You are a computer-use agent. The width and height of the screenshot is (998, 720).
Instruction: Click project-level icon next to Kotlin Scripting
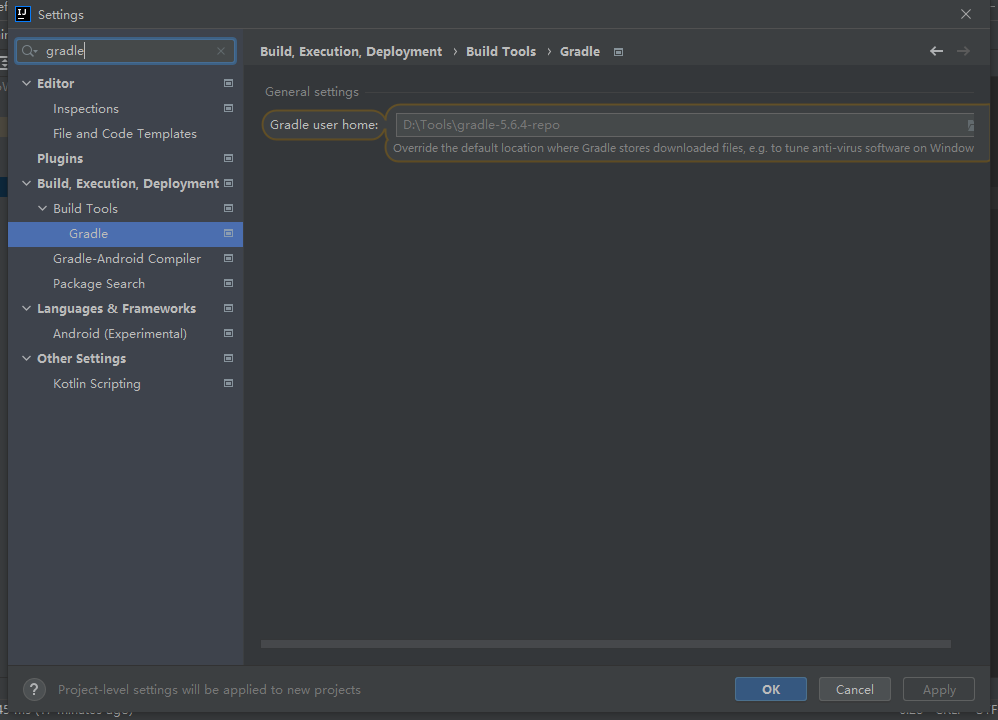(228, 383)
